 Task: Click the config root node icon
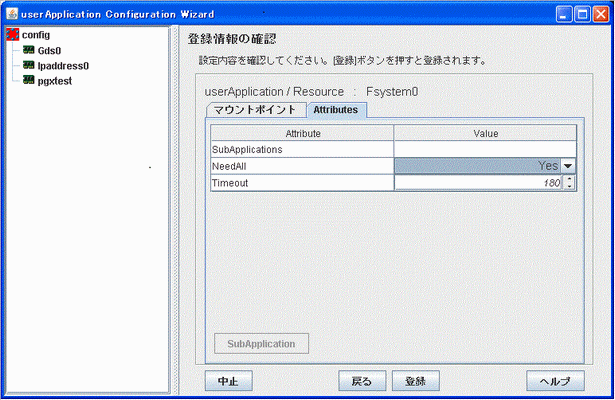click(x=13, y=35)
